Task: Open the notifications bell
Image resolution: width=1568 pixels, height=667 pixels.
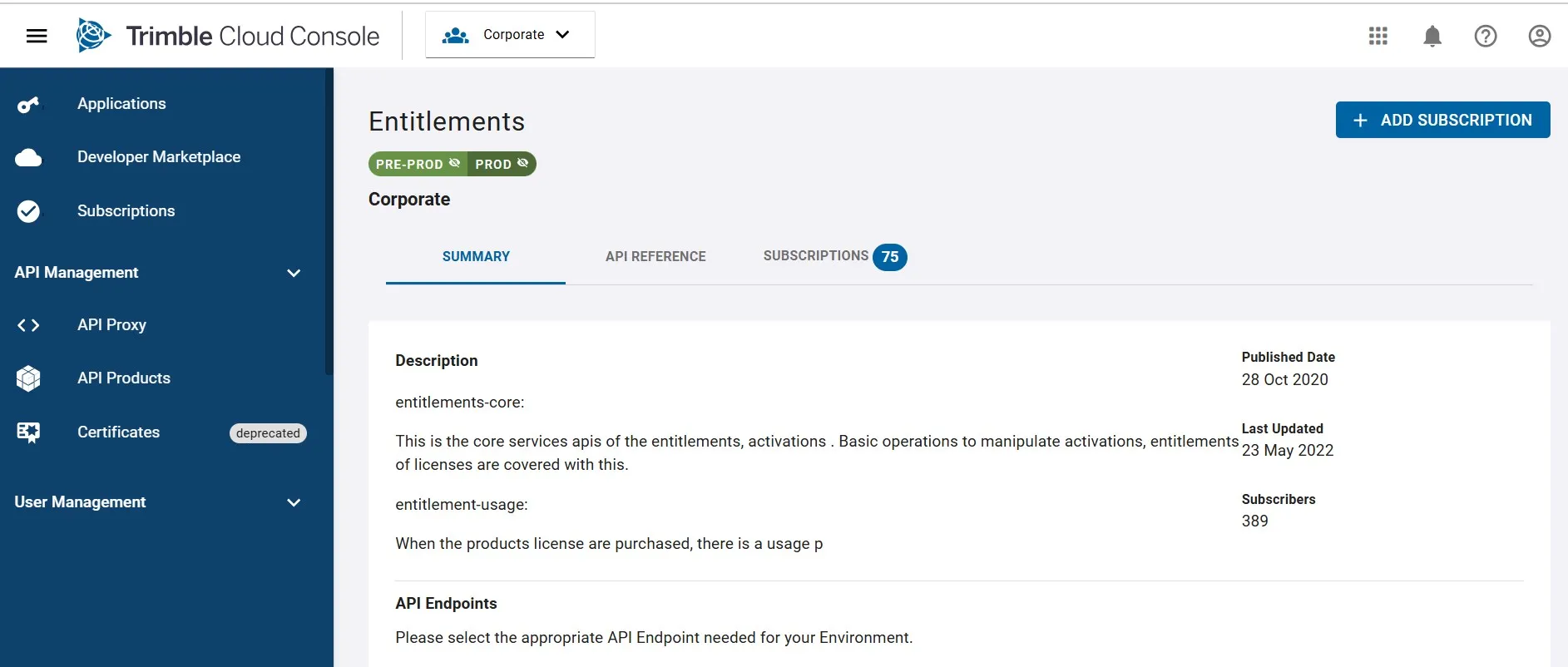Action: pos(1432,36)
